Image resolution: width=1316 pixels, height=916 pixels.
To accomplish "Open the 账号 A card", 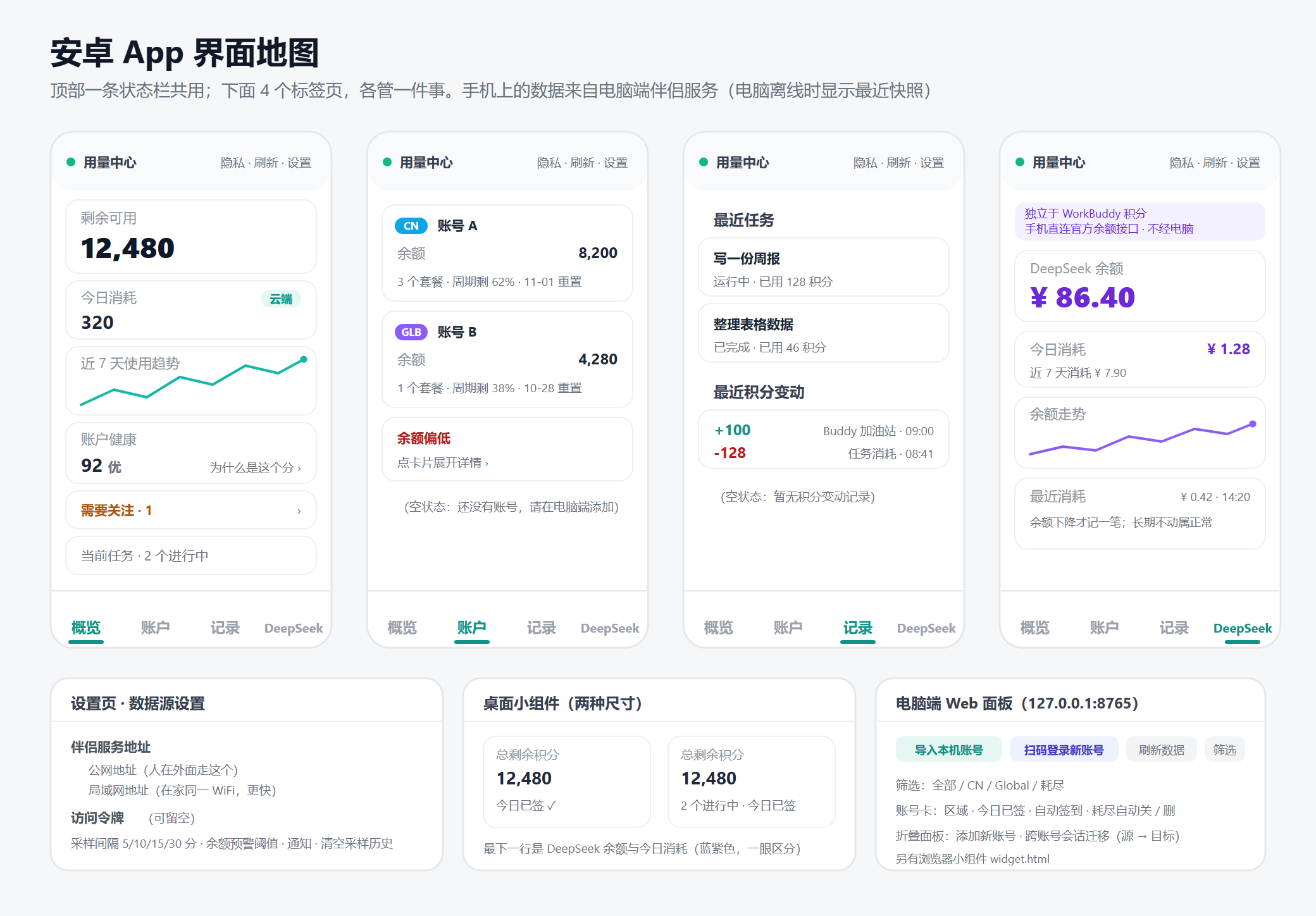I will tap(507, 253).
